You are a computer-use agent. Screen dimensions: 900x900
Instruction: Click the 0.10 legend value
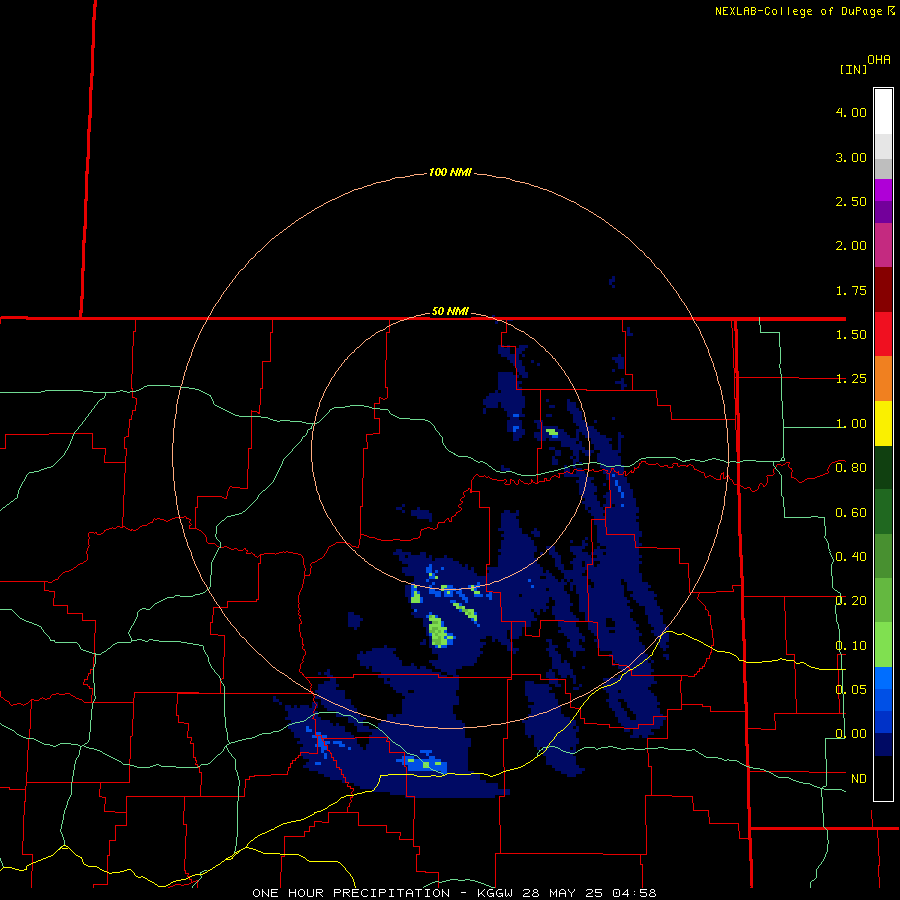[851, 646]
